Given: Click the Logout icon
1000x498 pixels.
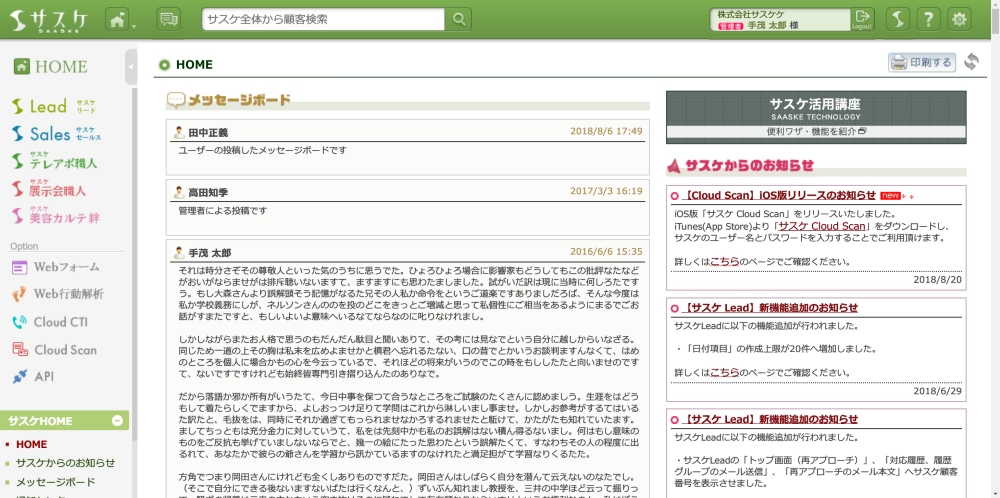Looking at the screenshot, I should [862, 19].
